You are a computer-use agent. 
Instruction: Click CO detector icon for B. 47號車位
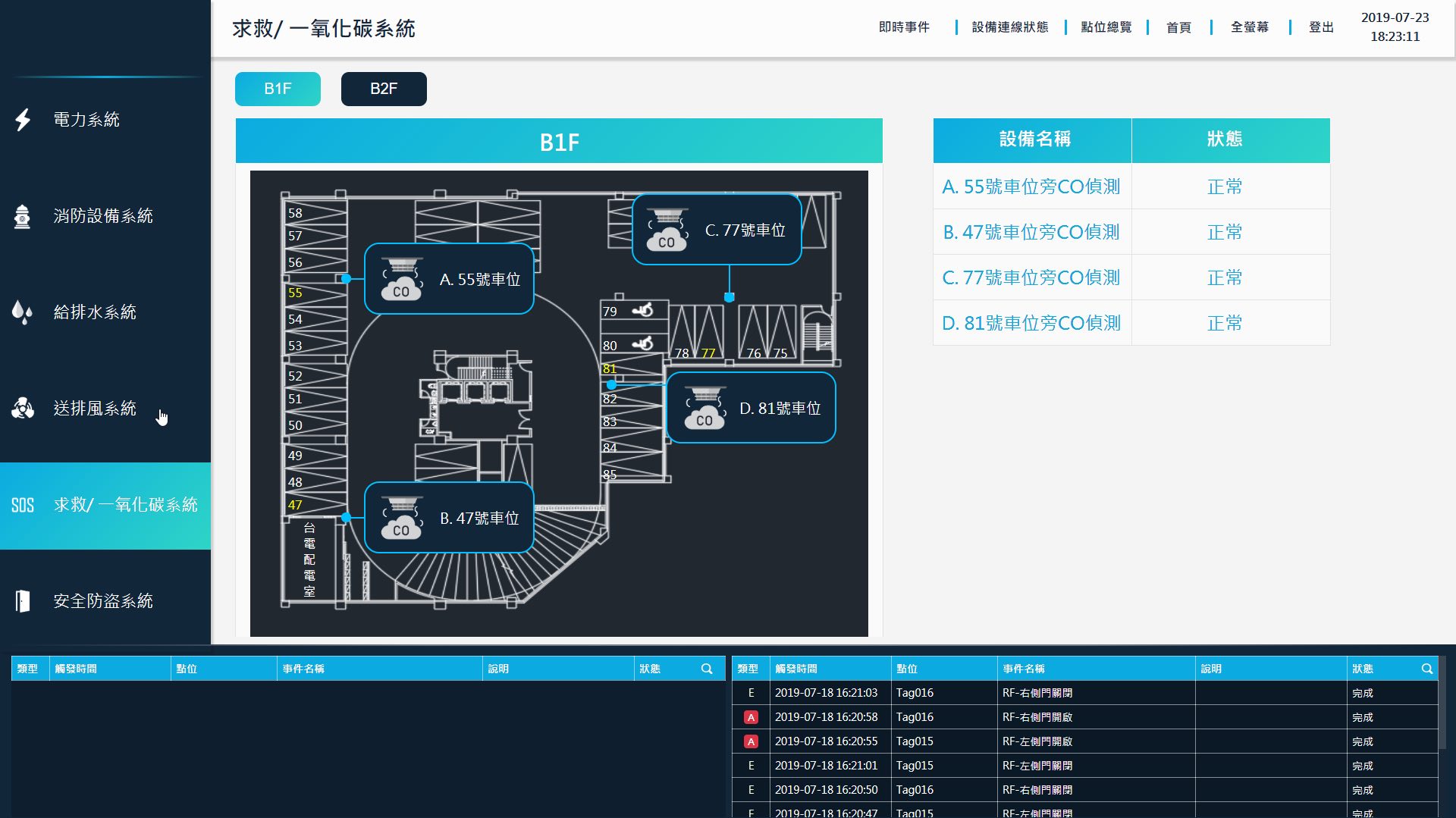[401, 518]
